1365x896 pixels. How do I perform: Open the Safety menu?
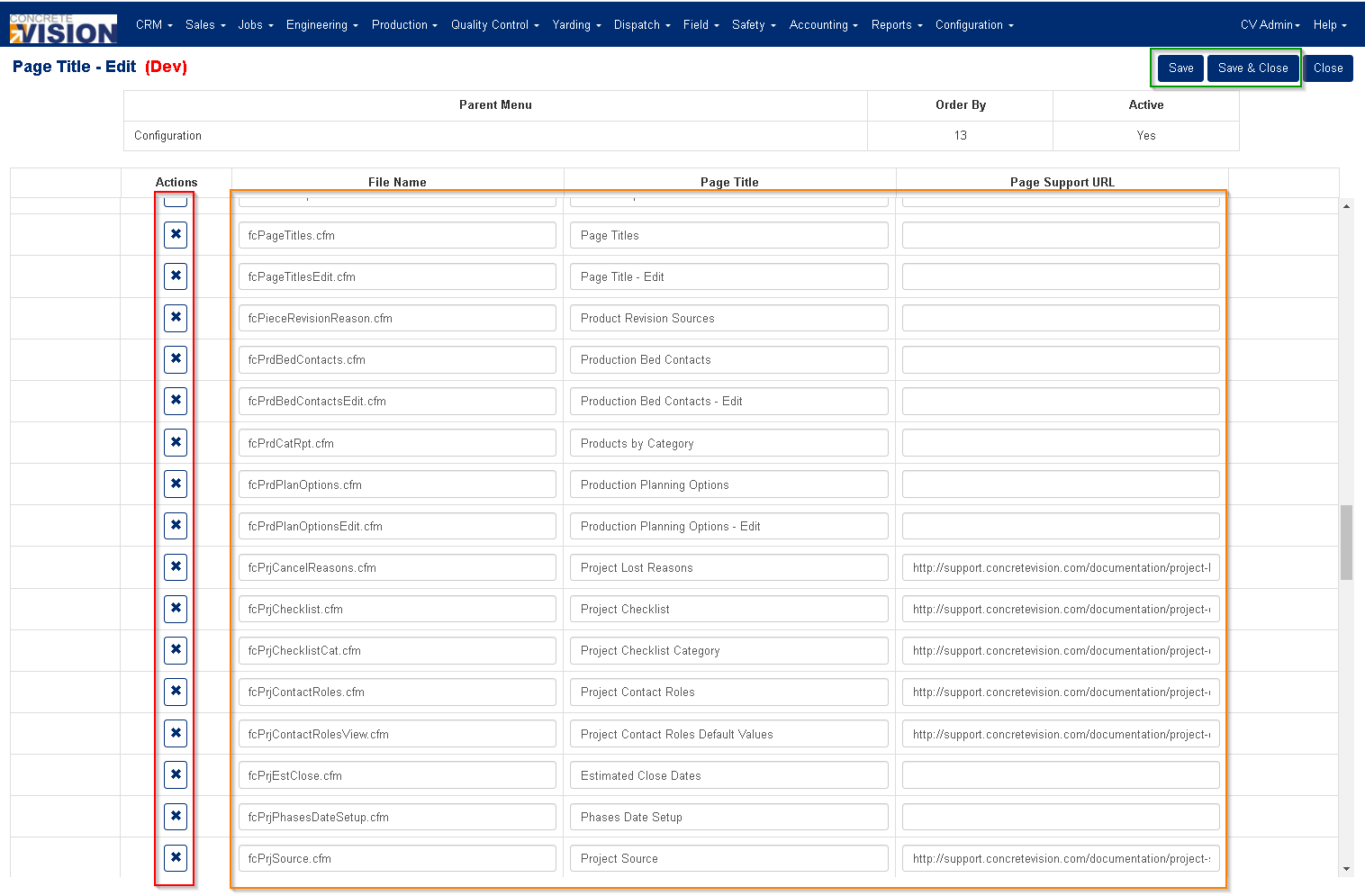pyautogui.click(x=754, y=25)
